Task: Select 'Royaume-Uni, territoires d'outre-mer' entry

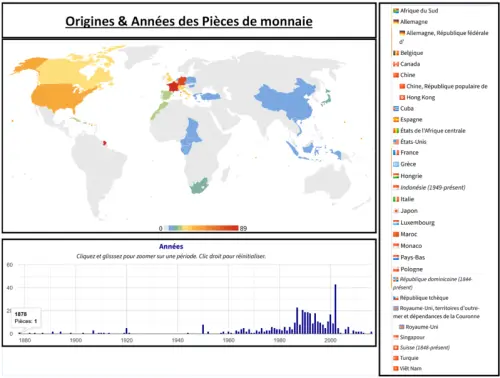Action: pyautogui.click(x=436, y=312)
